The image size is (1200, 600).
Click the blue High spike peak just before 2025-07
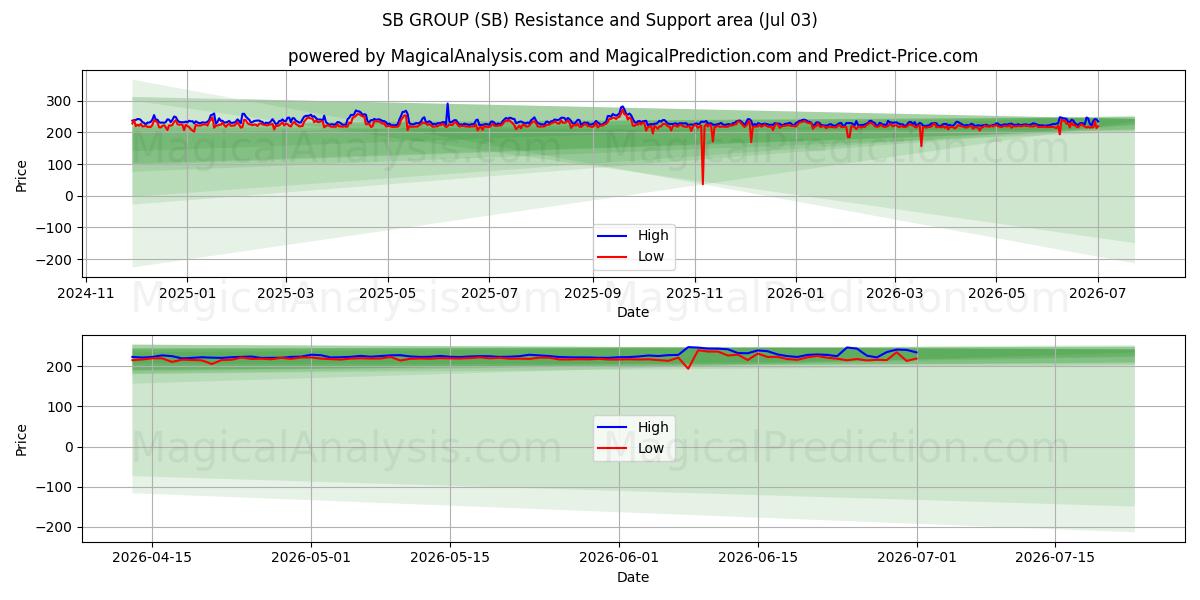tap(447, 104)
